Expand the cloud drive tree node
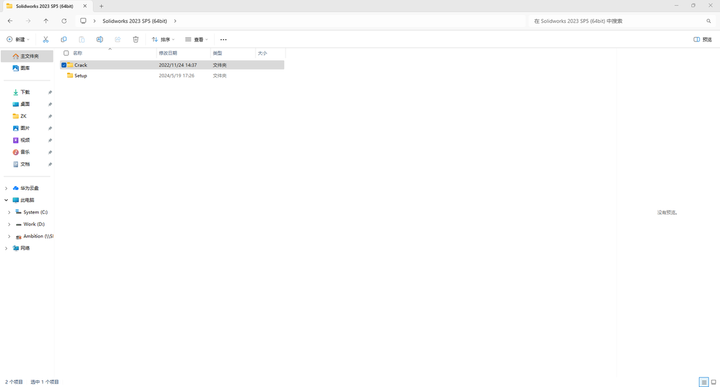The image size is (720, 387). tap(6, 188)
